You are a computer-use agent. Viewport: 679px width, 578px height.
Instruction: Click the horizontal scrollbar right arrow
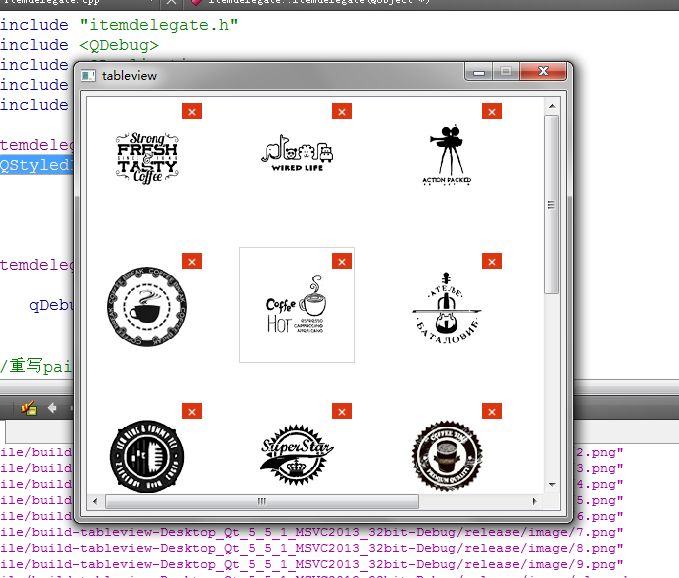click(x=534, y=501)
